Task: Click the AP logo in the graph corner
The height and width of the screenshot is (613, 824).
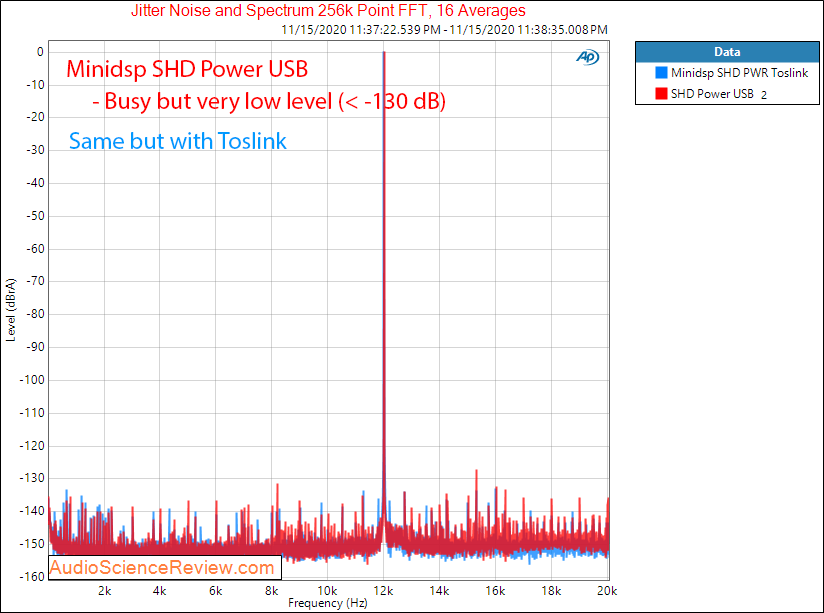Action: click(588, 57)
